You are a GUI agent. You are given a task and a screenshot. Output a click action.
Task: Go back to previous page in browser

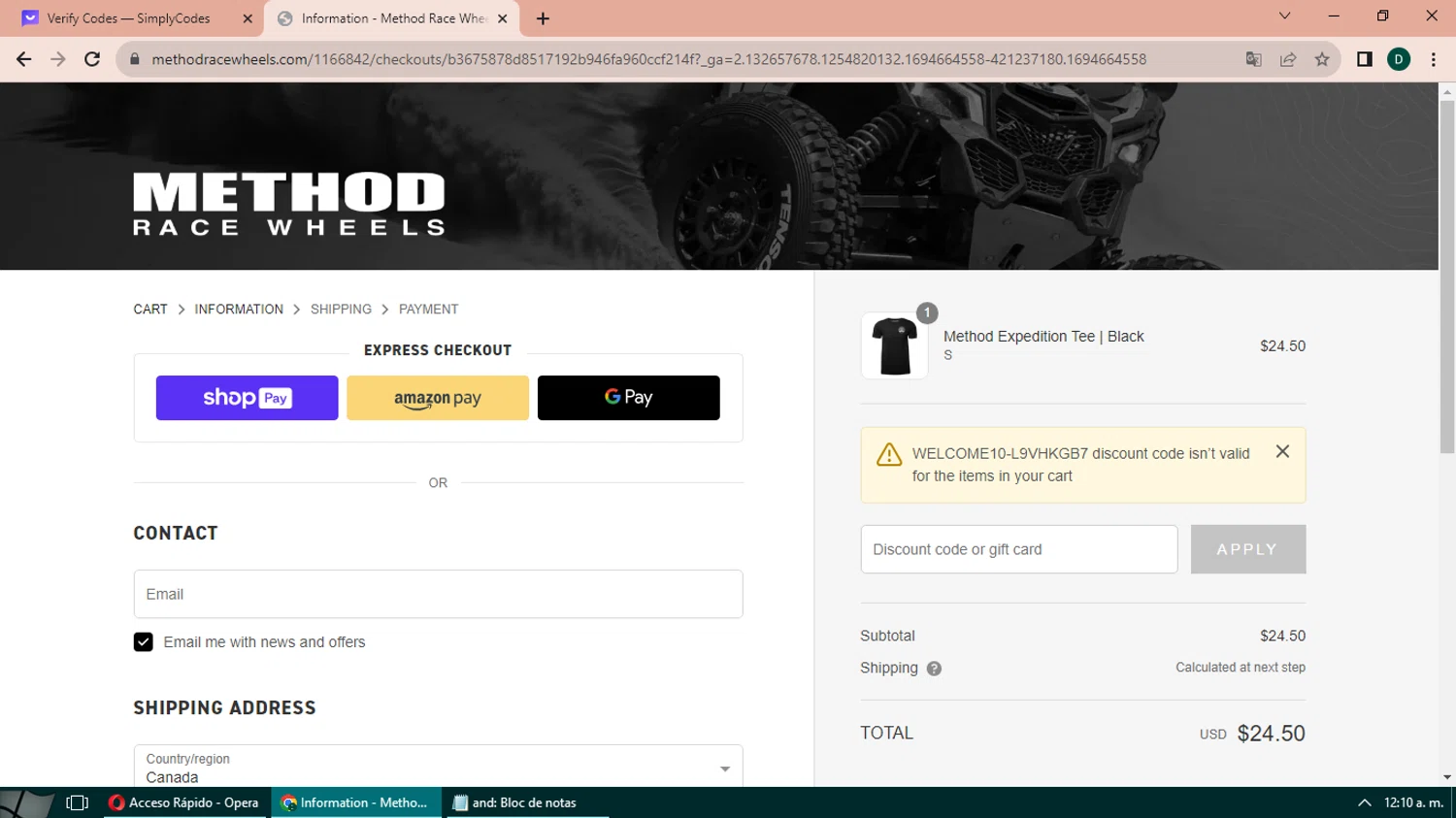tap(24, 59)
